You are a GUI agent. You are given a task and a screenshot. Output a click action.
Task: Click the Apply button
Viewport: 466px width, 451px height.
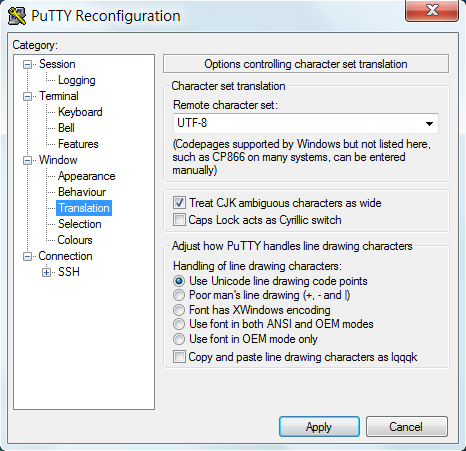tap(319, 426)
